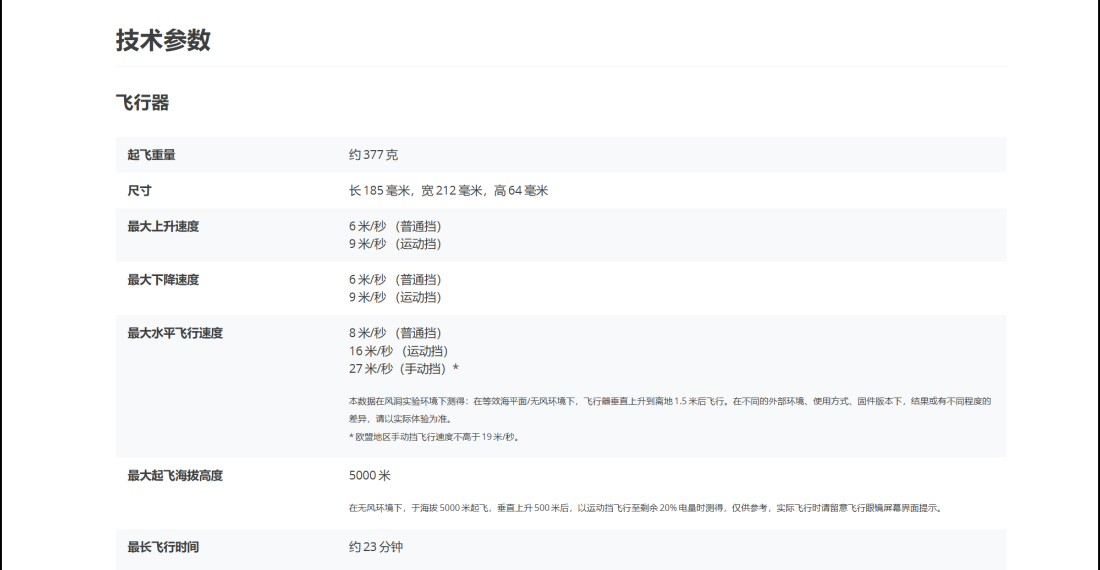
Task: Select the 最长飞行时间 row label
Action: pos(163,548)
